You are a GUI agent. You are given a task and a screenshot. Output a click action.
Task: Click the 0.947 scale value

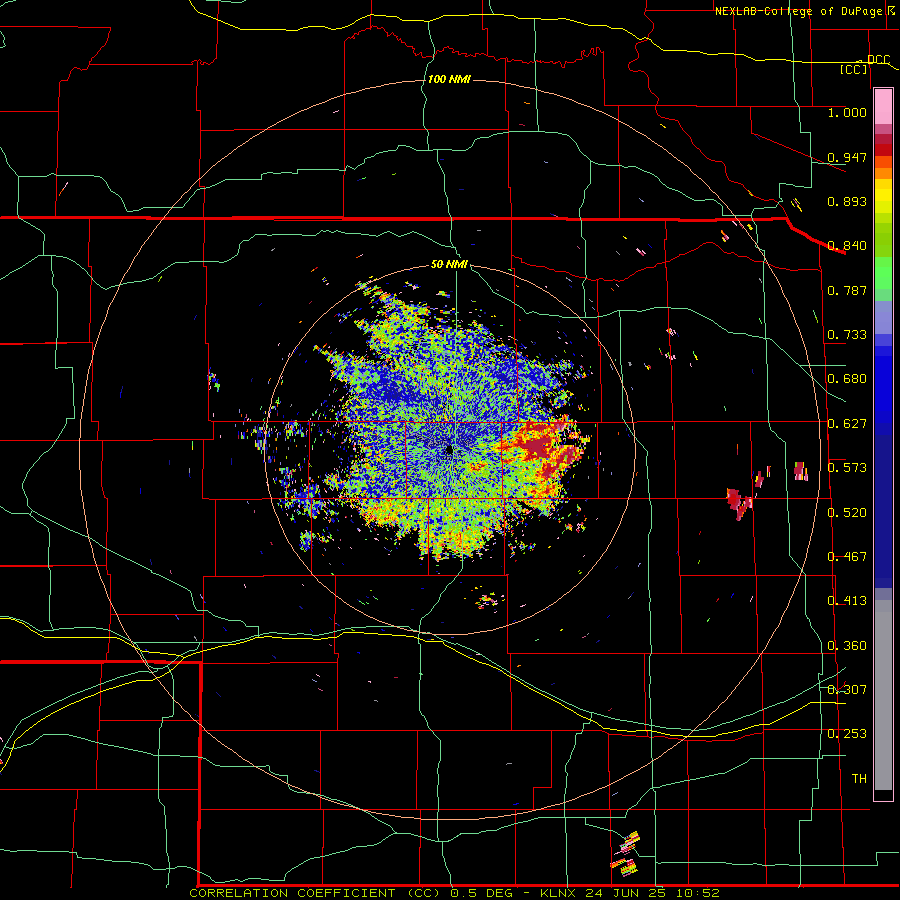(847, 157)
